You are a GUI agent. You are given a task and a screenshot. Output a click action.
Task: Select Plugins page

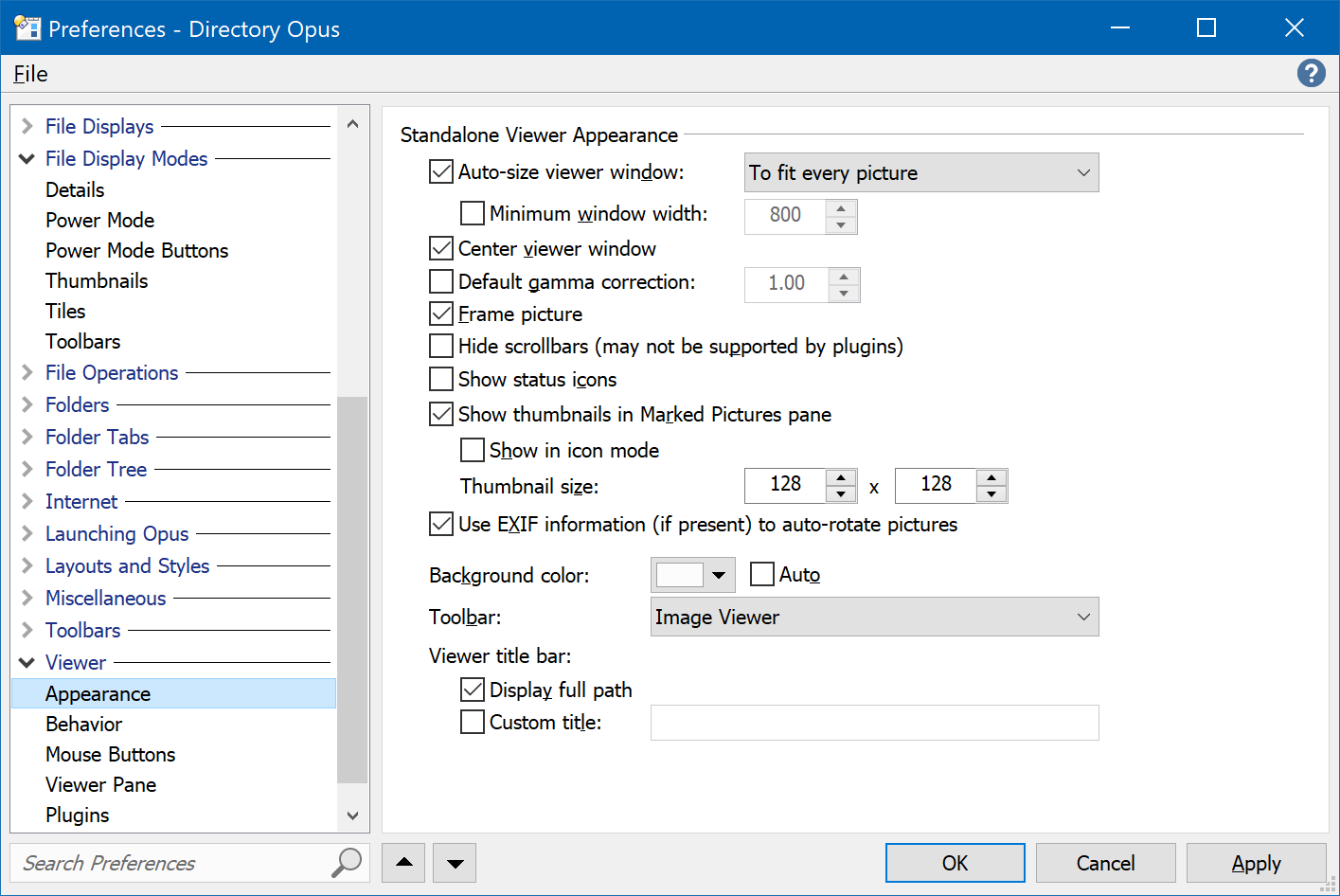[77, 815]
